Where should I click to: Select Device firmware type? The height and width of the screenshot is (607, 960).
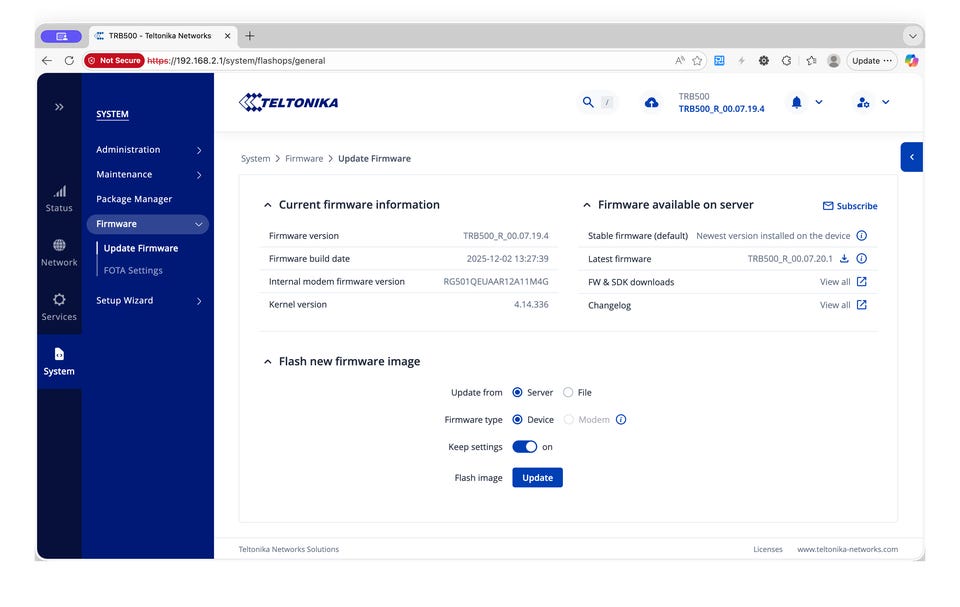[517, 420]
